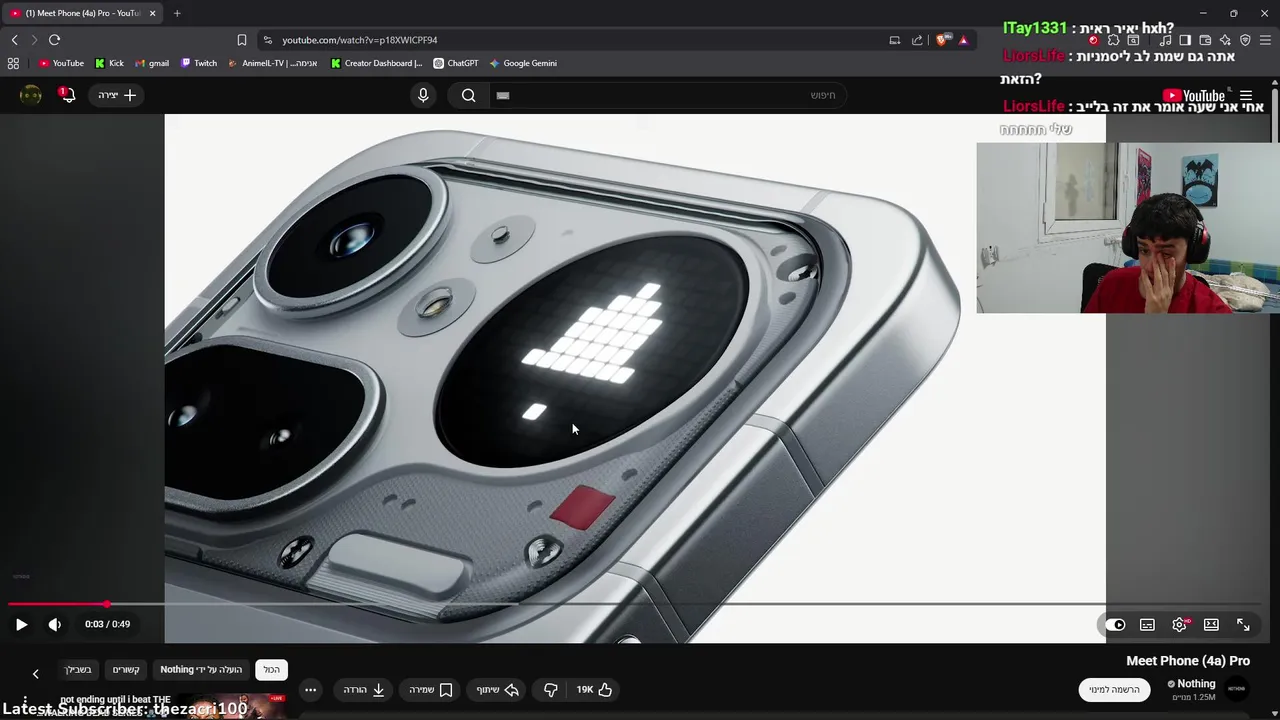1280x720 pixels.
Task: Open the browser main hamburger menu
Action: click(1265, 40)
